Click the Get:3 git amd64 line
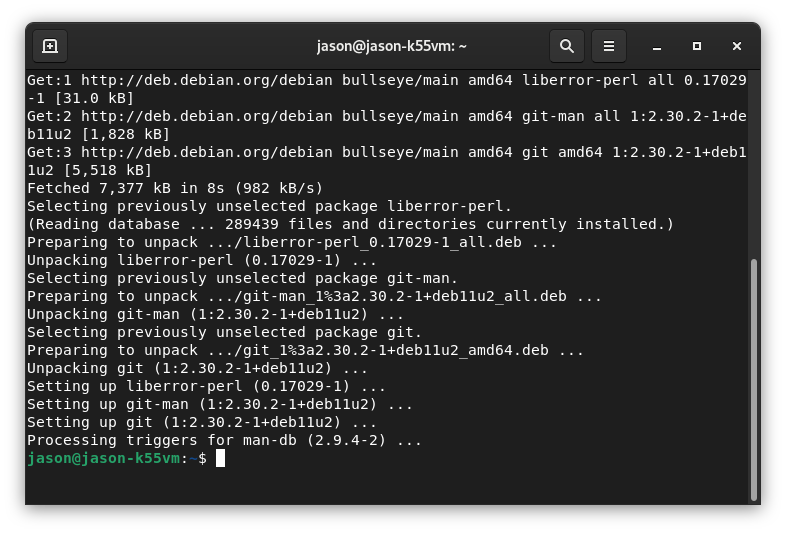 pos(386,161)
